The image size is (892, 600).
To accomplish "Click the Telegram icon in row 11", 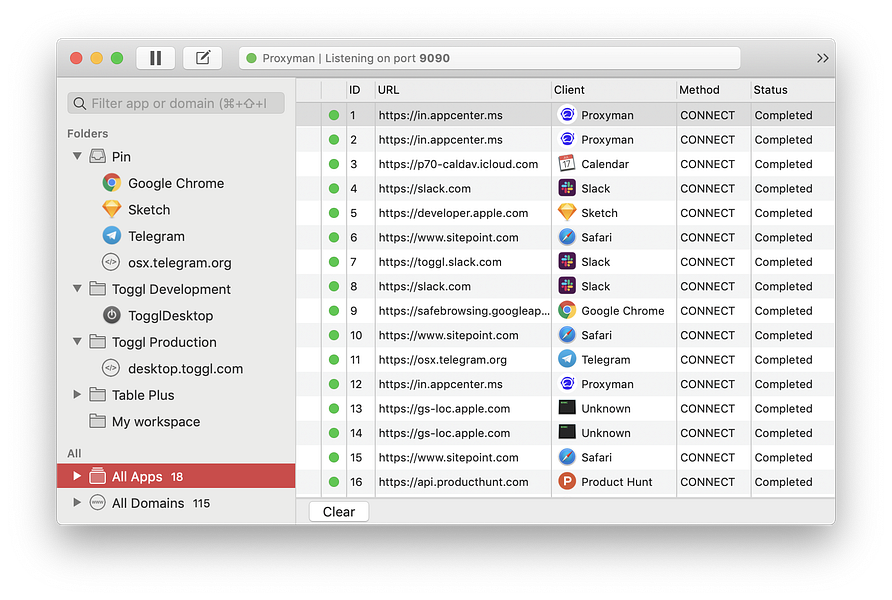I will [567, 359].
